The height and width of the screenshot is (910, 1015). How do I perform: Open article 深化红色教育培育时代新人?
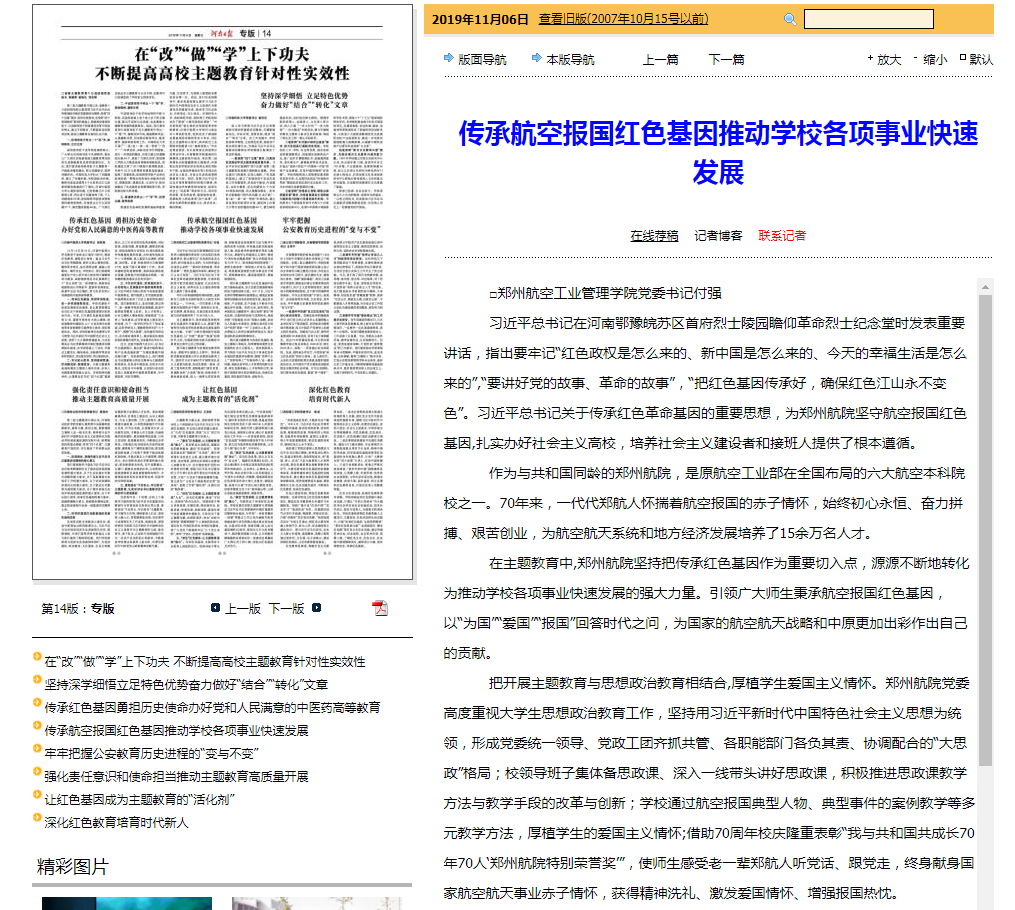click(x=117, y=823)
